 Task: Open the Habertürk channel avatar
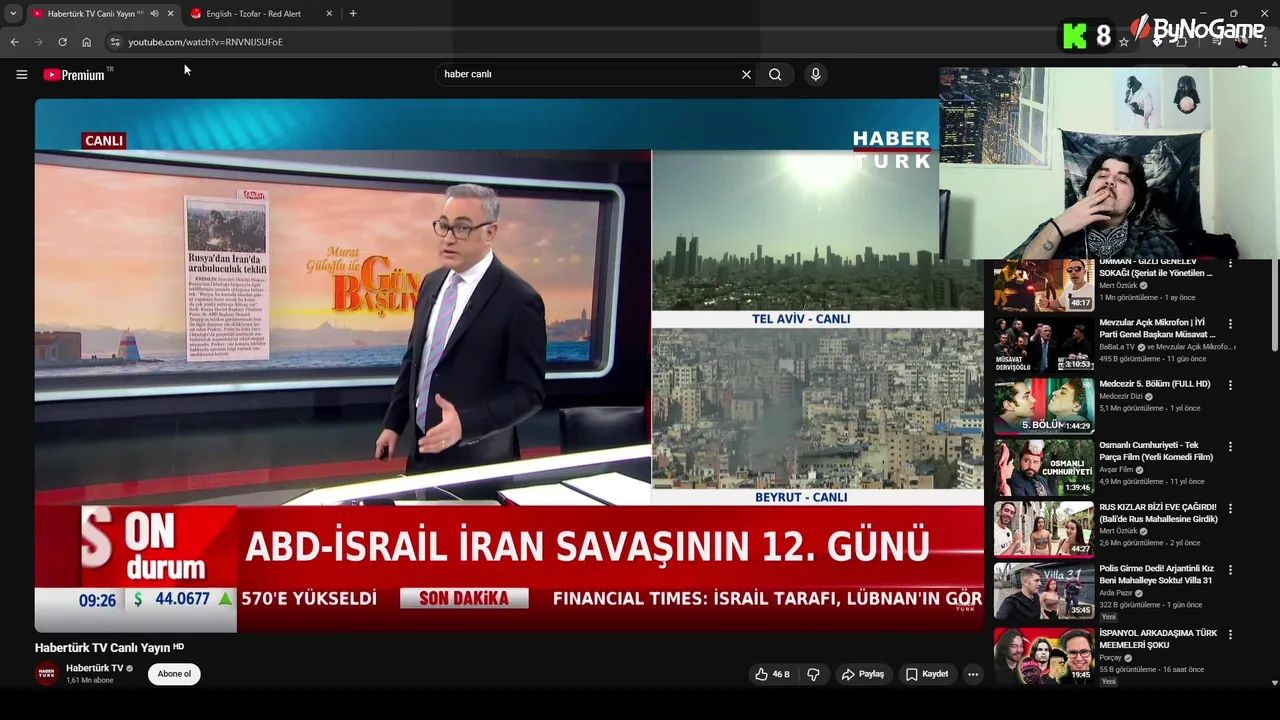(x=46, y=674)
